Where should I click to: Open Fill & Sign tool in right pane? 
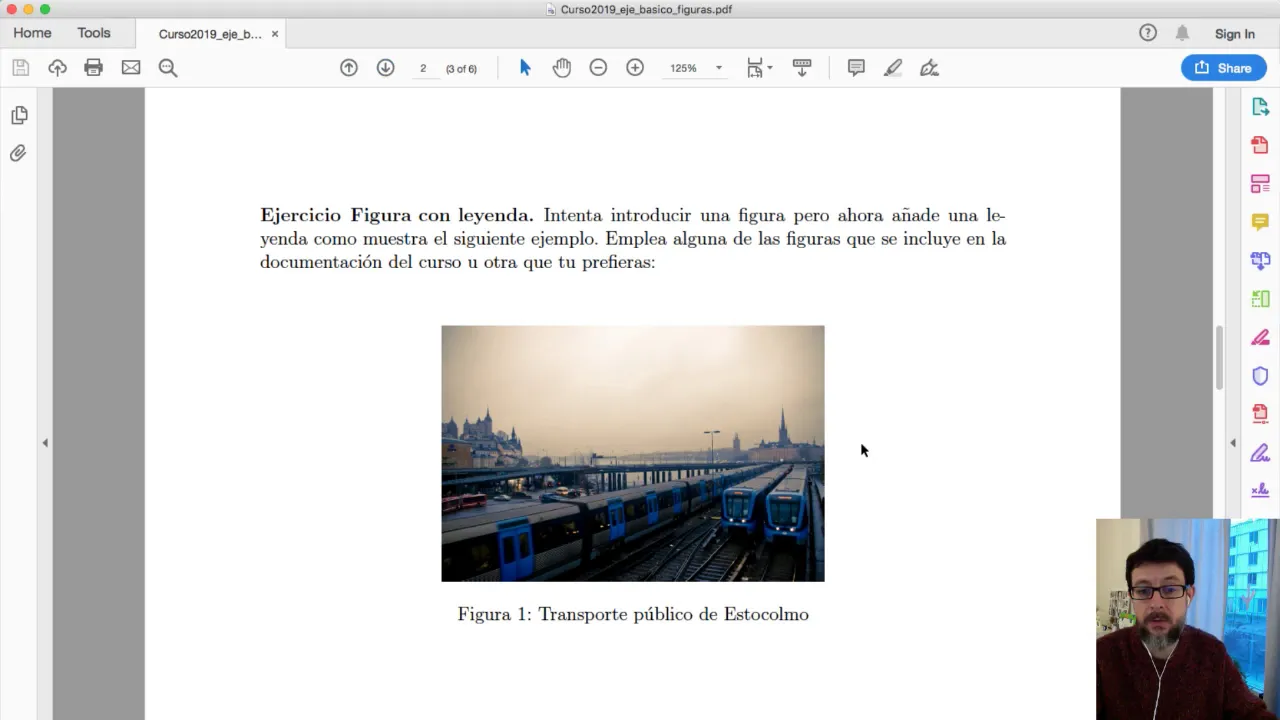[1260, 452]
